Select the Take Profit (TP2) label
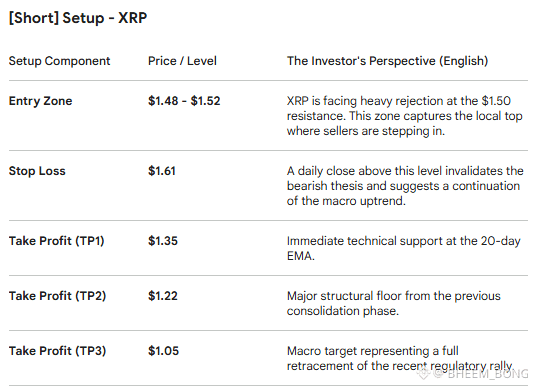536x389 pixels. (57, 296)
